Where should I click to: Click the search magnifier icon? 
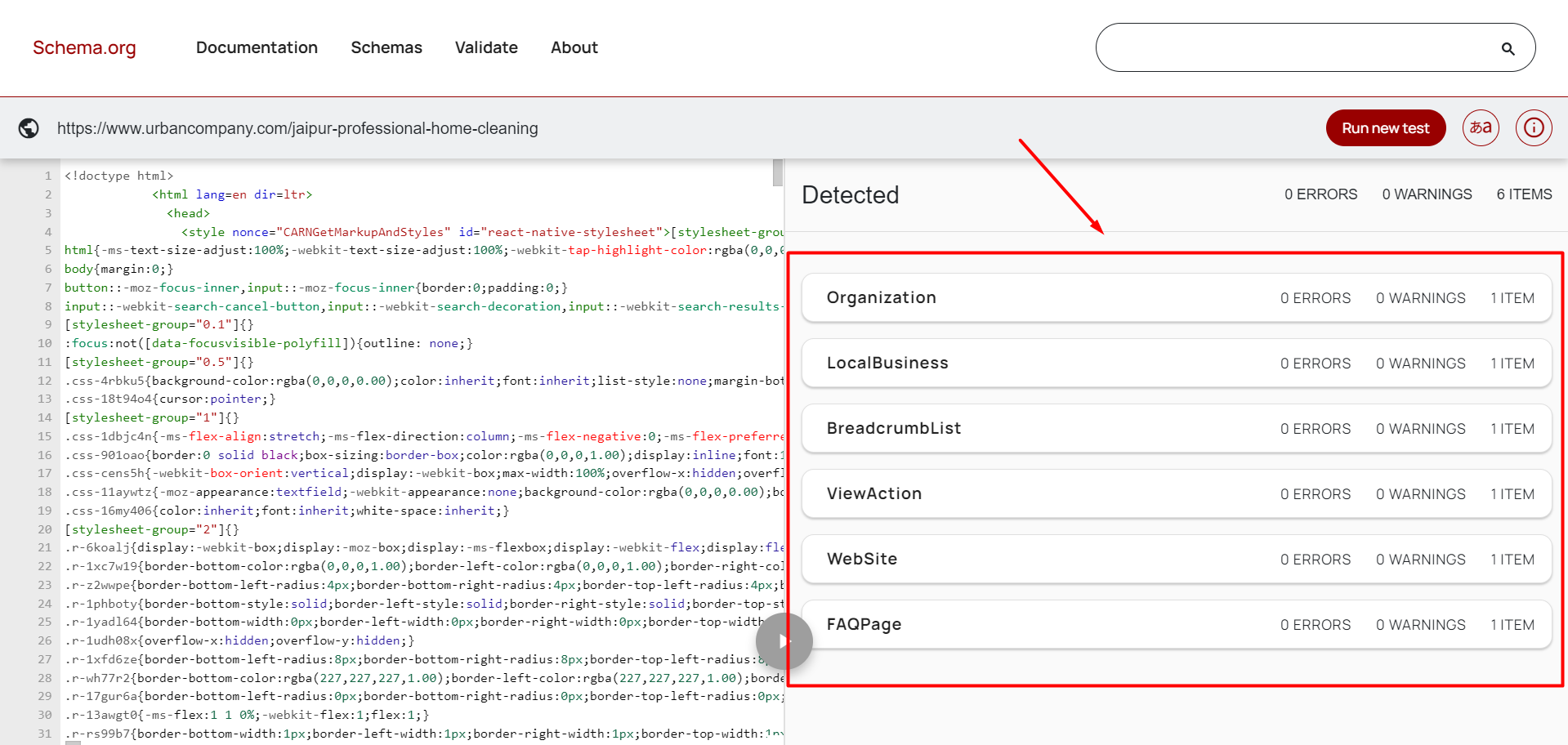(1508, 48)
